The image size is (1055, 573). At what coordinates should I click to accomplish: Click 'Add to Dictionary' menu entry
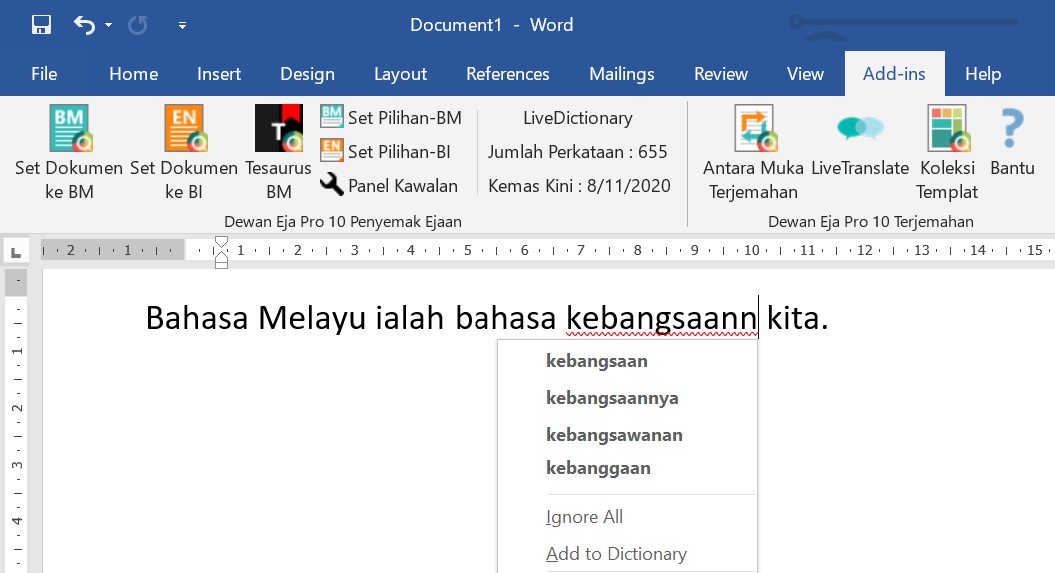tap(616, 554)
